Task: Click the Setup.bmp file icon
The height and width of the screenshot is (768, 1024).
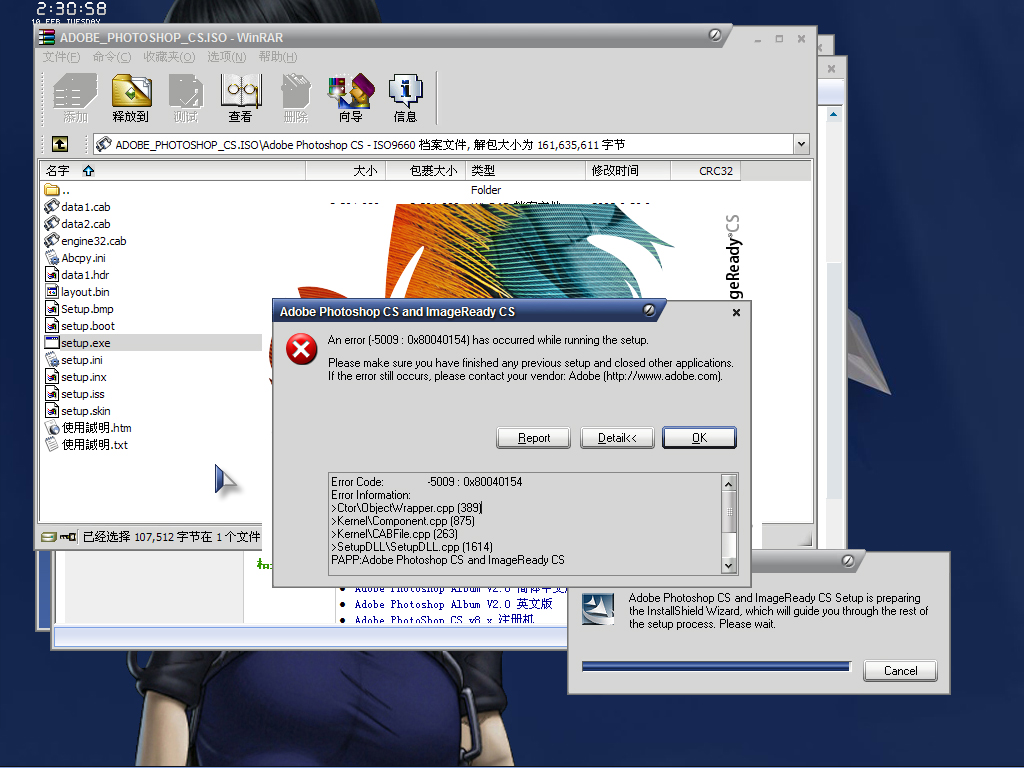Action: point(52,308)
